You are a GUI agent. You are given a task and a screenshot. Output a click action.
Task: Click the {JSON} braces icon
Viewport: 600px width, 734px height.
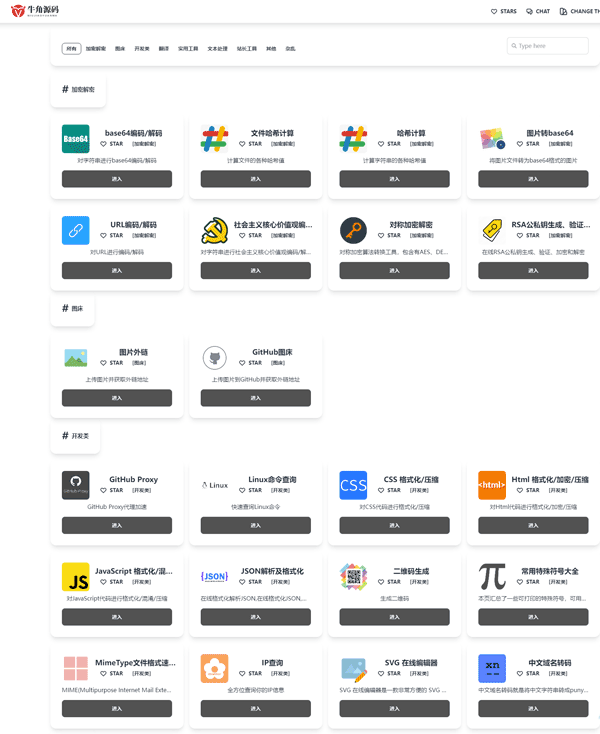pyautogui.click(x=214, y=577)
